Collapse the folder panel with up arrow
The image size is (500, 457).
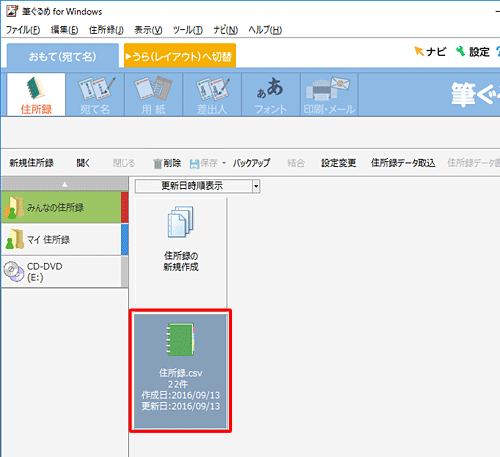tap(65, 184)
